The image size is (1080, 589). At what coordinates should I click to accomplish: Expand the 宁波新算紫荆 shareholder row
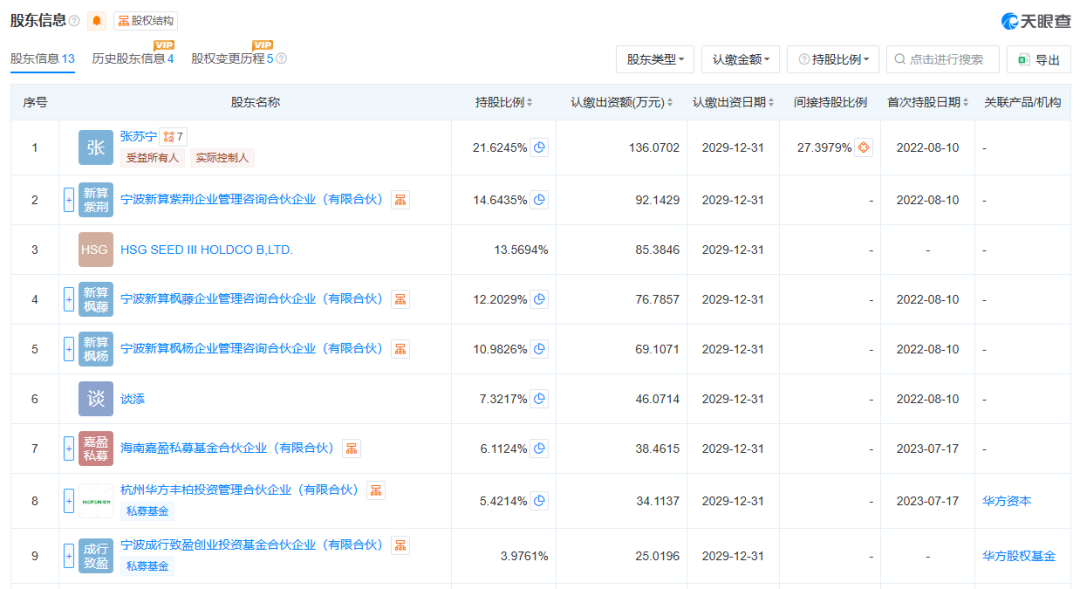69,200
